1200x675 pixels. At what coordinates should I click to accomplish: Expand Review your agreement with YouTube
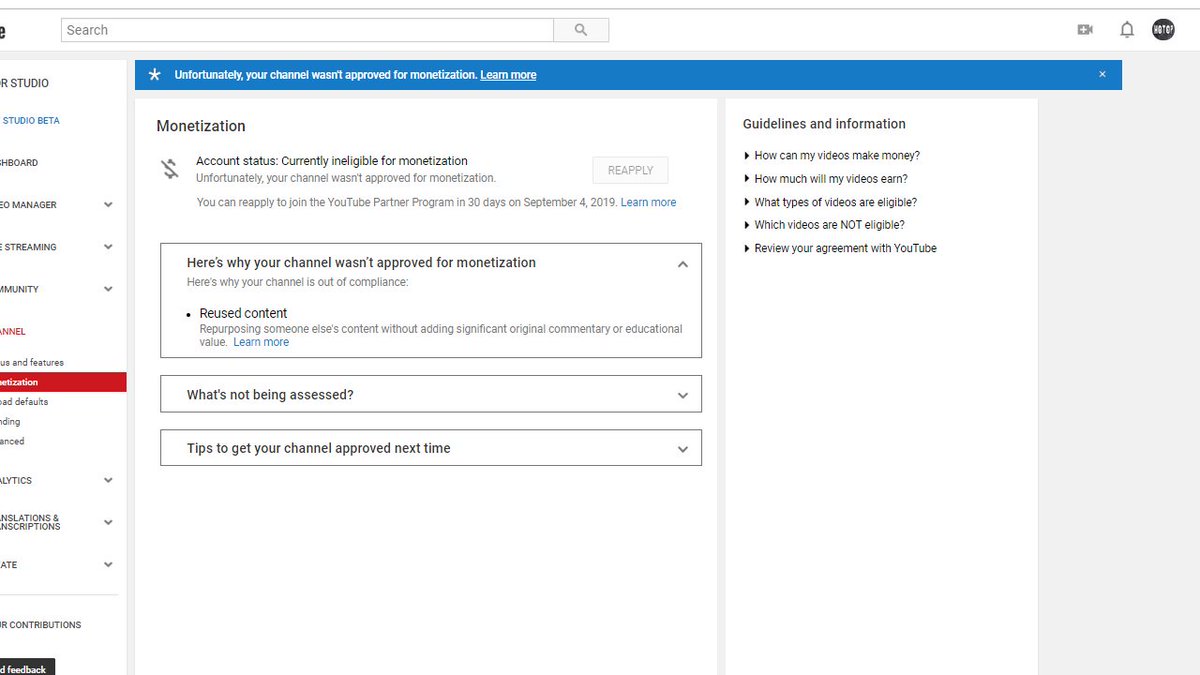pyautogui.click(x=840, y=248)
